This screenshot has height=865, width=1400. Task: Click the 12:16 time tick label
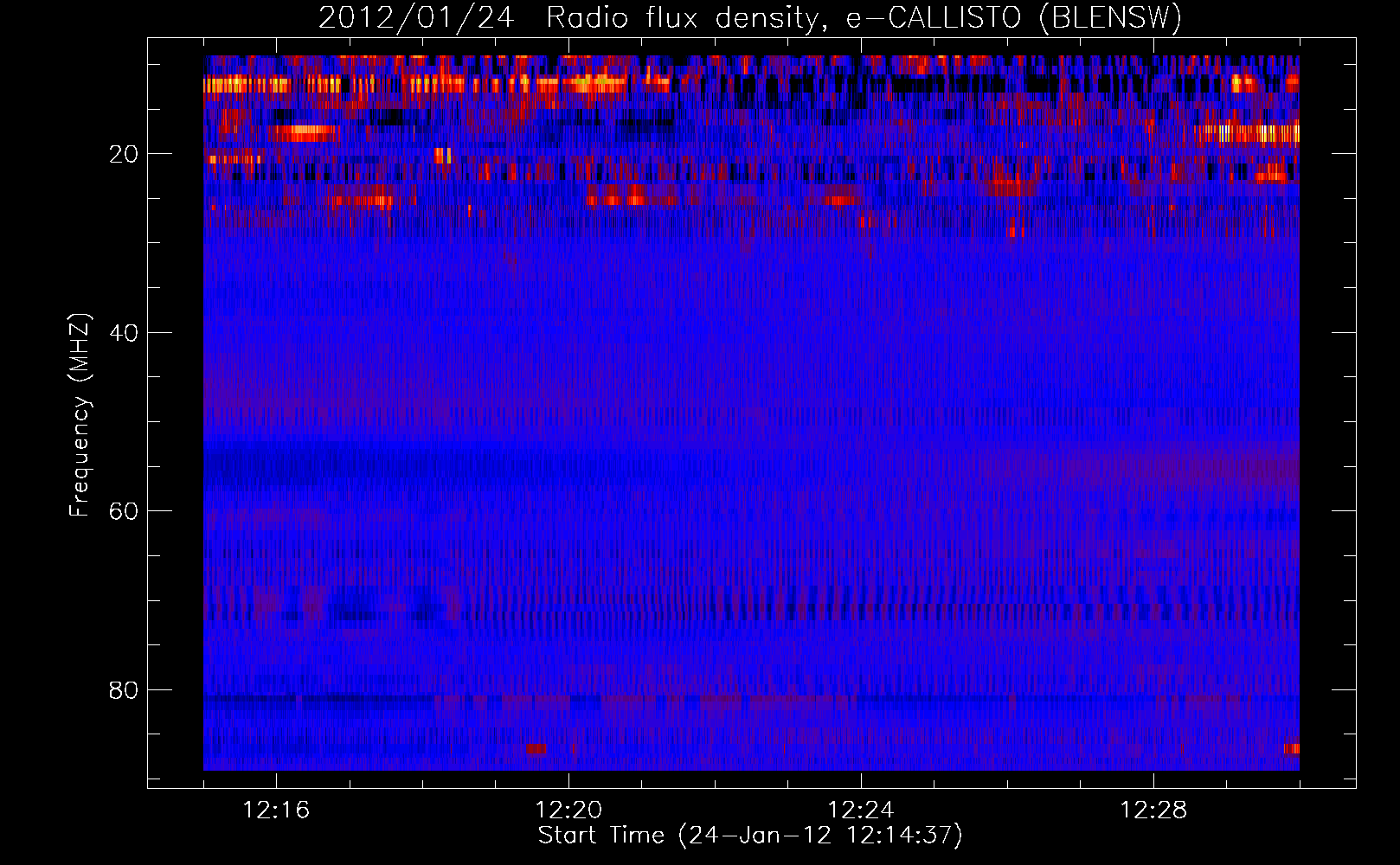tap(276, 811)
